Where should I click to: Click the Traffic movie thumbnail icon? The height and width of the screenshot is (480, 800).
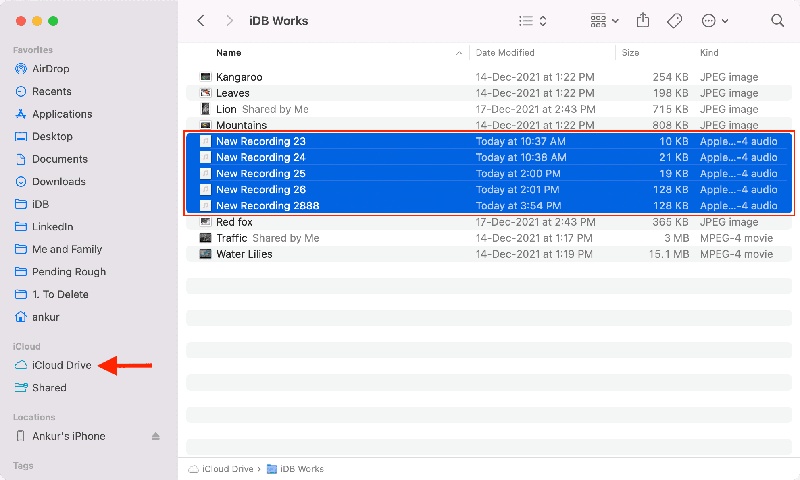(x=205, y=238)
